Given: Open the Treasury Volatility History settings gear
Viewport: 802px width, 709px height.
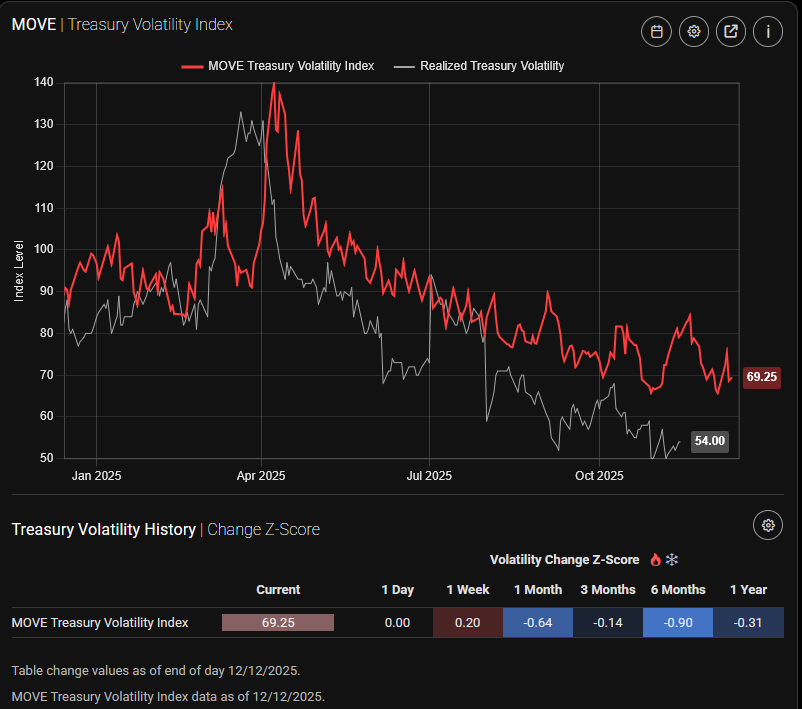Looking at the screenshot, I should tap(767, 524).
